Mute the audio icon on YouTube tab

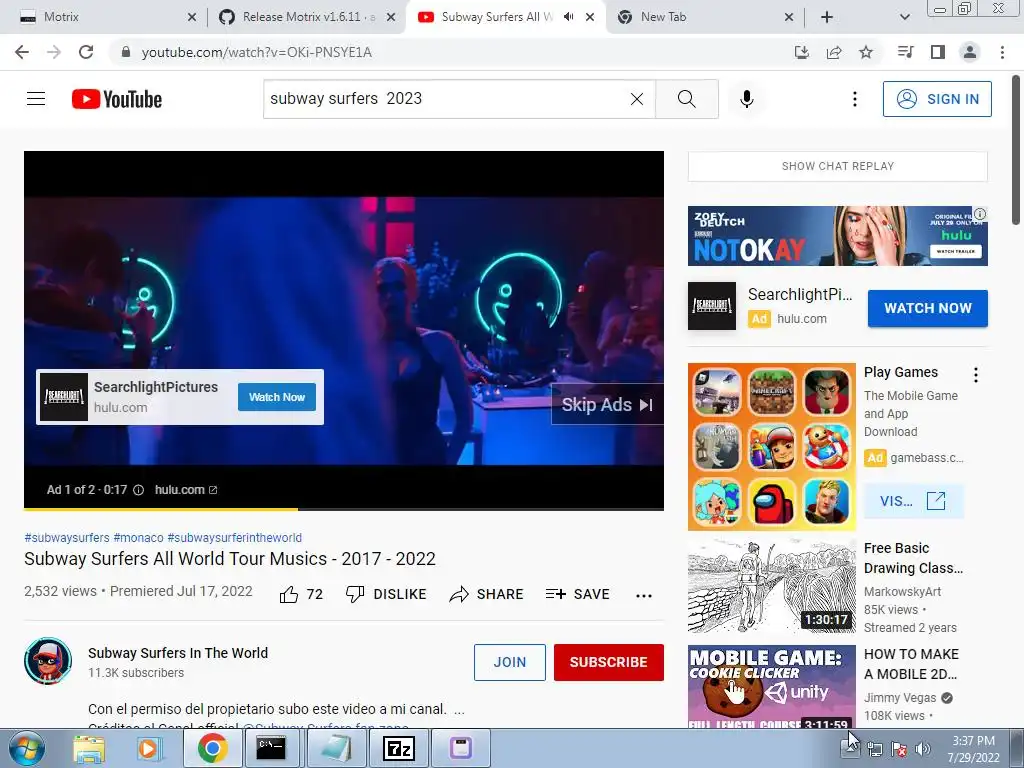click(x=569, y=17)
